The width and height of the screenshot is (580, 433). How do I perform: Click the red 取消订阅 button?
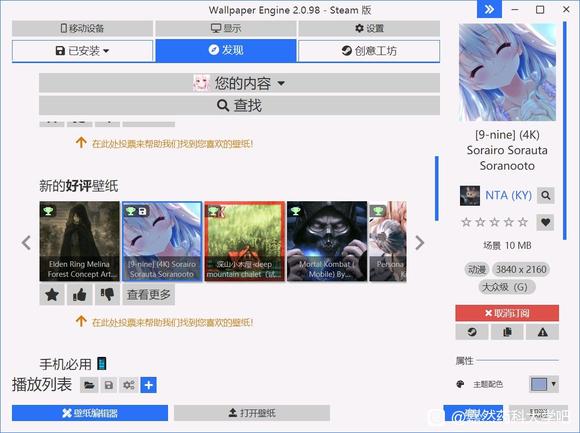tap(507, 313)
